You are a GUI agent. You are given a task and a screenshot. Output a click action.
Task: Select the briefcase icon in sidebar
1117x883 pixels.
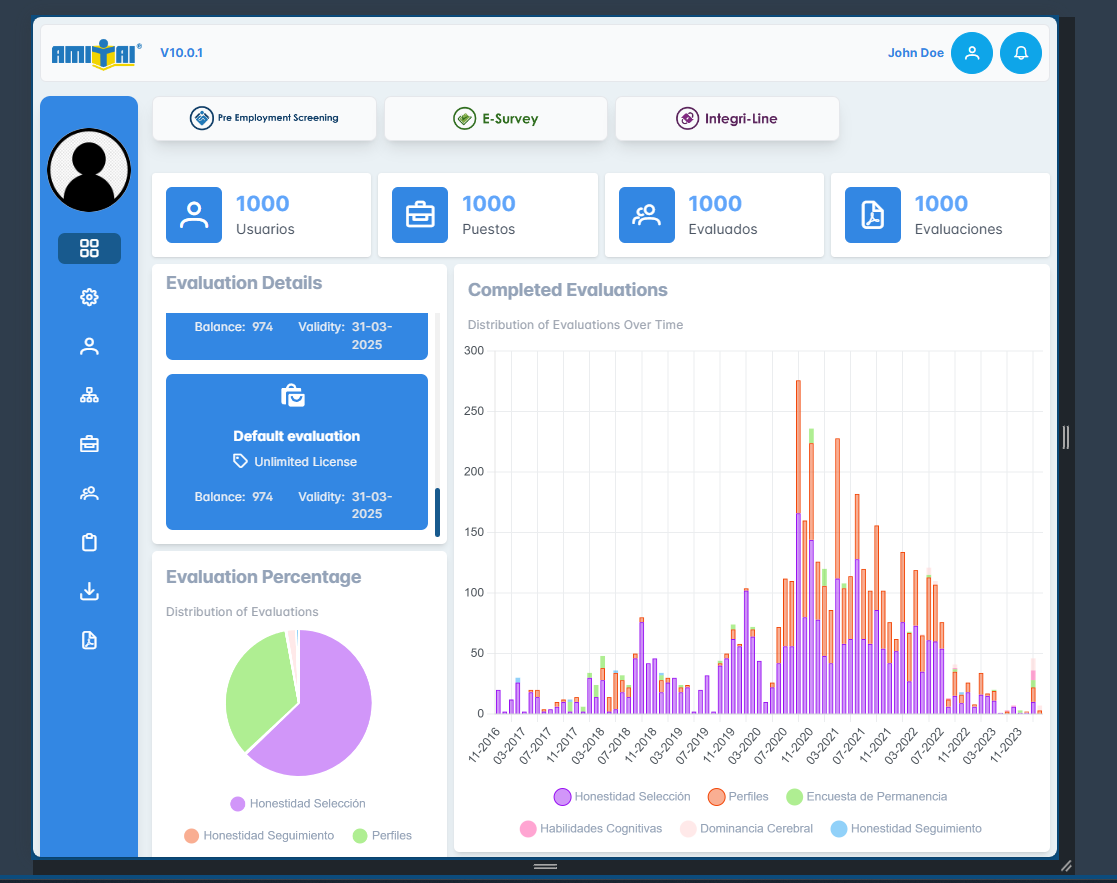(89, 444)
